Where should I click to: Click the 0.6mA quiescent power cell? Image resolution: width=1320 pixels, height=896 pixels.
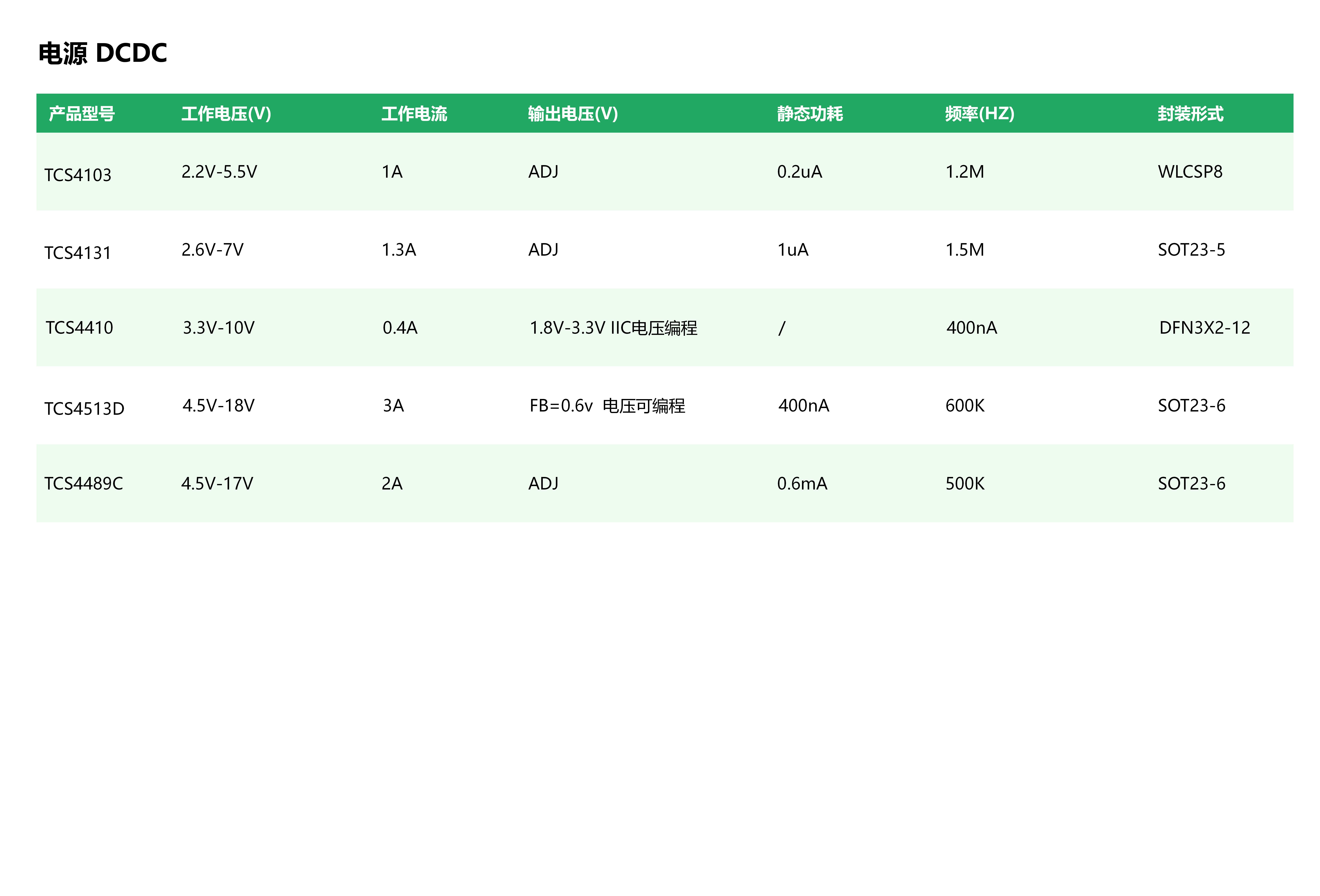point(802,483)
